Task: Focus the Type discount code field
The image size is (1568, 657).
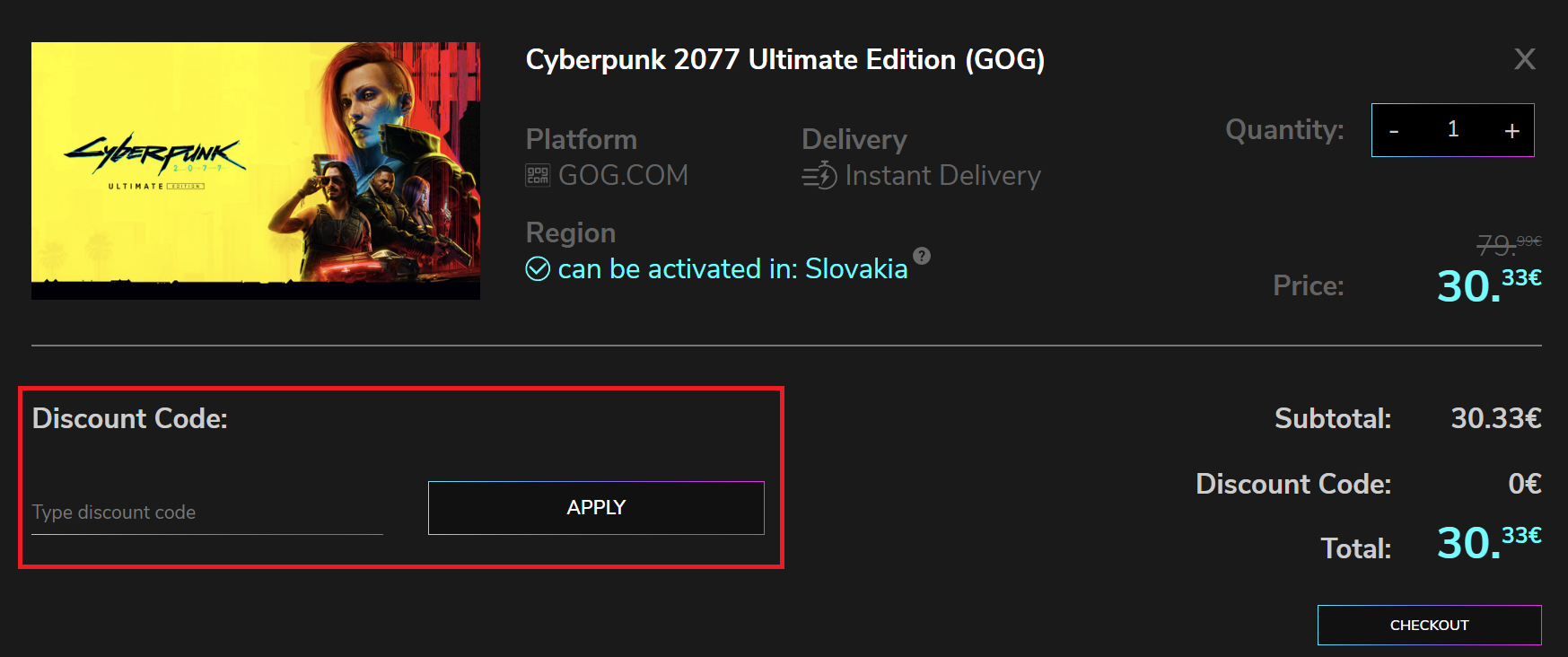Action: pyautogui.click(x=207, y=512)
